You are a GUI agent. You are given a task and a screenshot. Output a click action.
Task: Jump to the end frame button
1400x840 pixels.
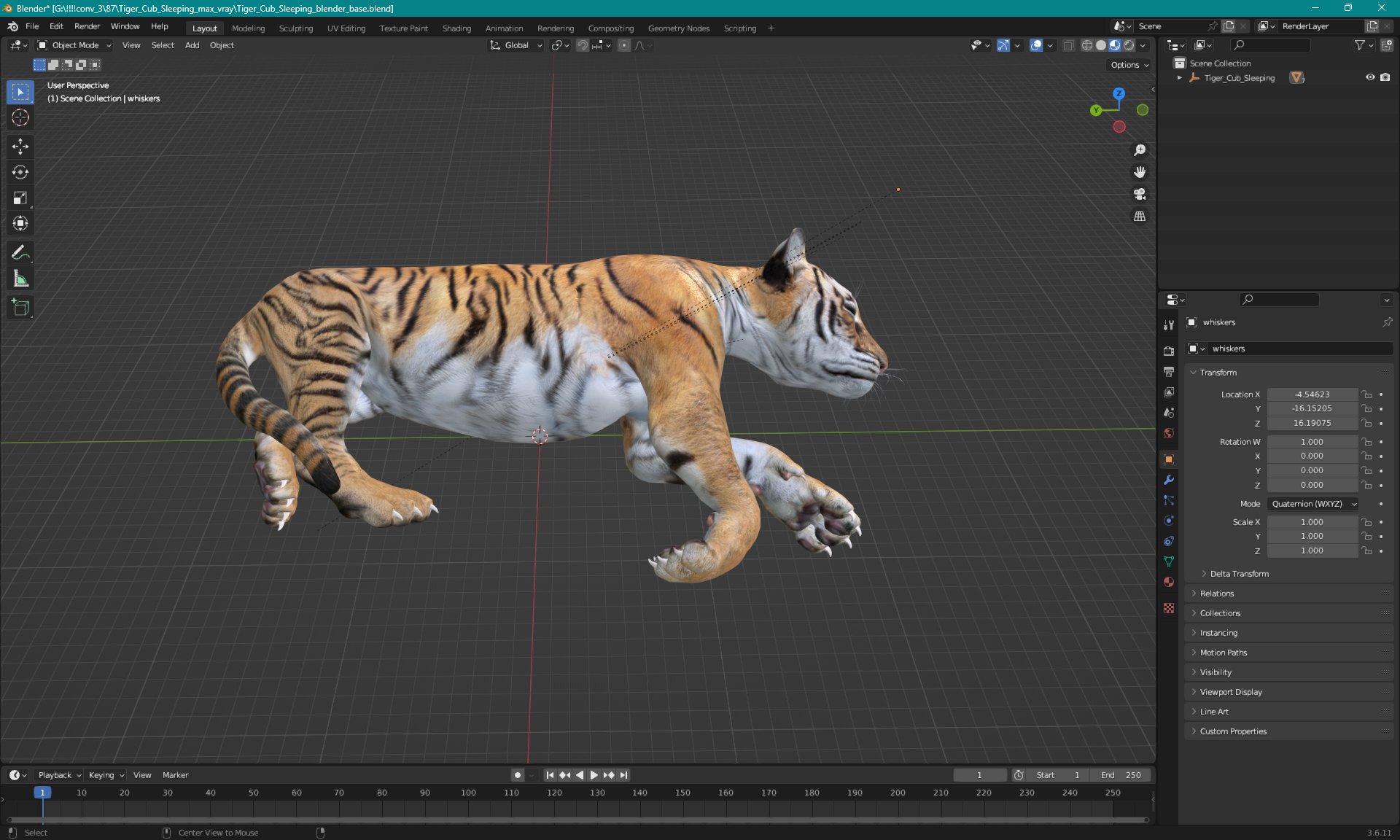623,775
